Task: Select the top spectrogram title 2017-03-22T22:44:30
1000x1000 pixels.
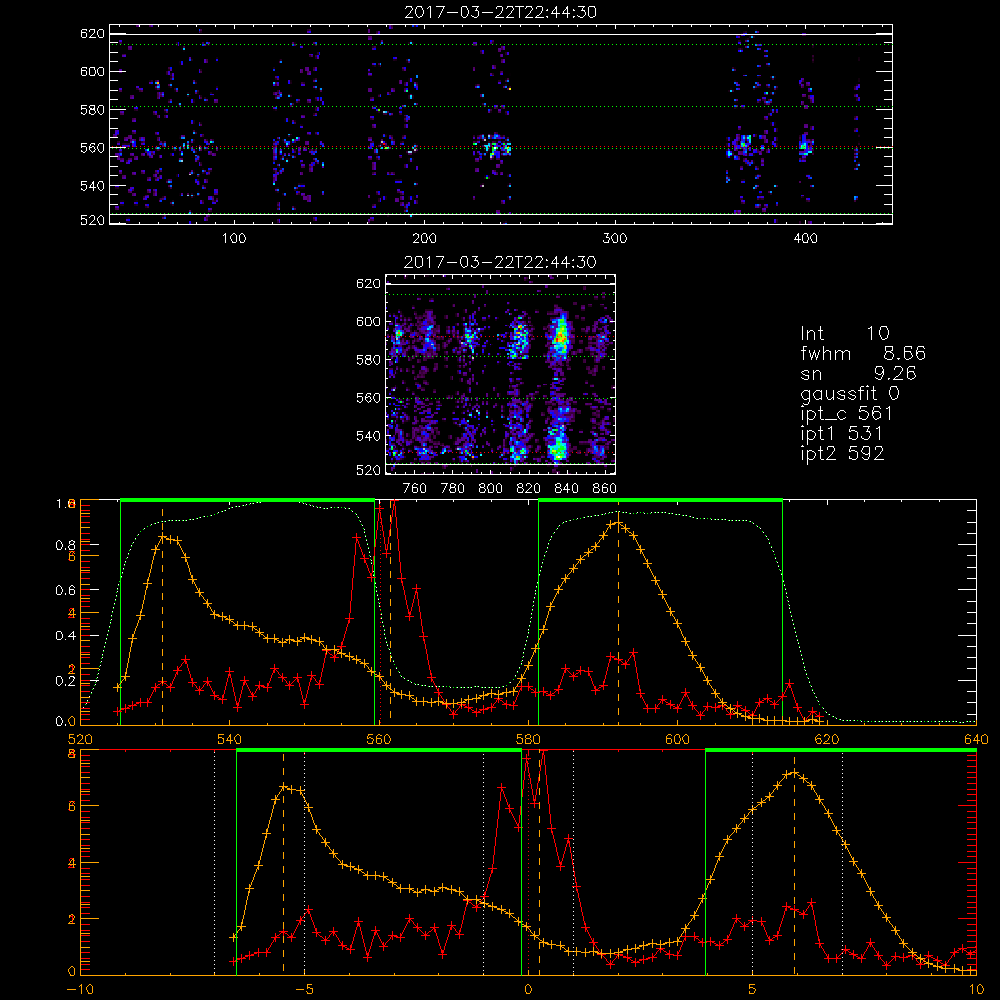Action: [501, 12]
